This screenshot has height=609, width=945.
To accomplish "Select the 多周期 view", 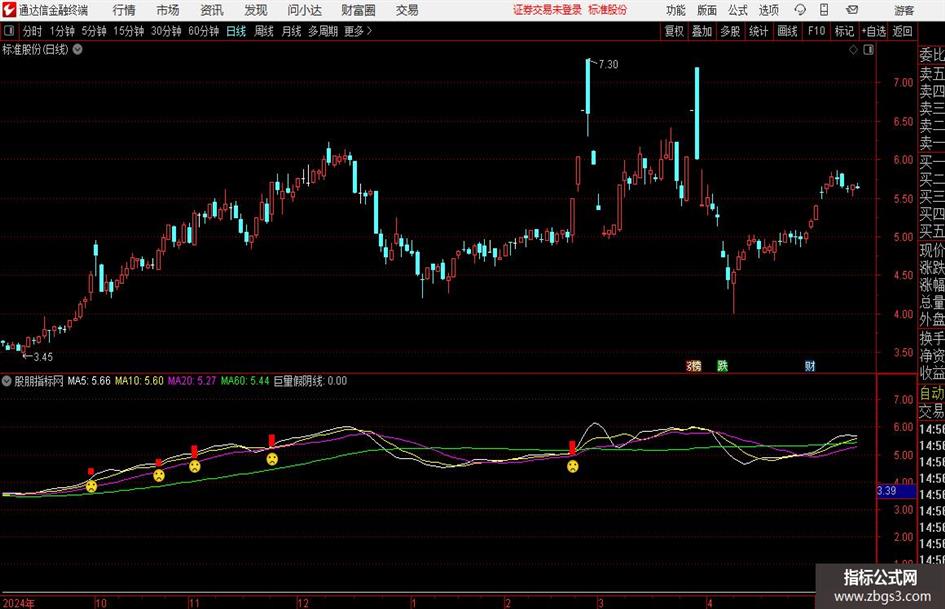I will (x=323, y=31).
